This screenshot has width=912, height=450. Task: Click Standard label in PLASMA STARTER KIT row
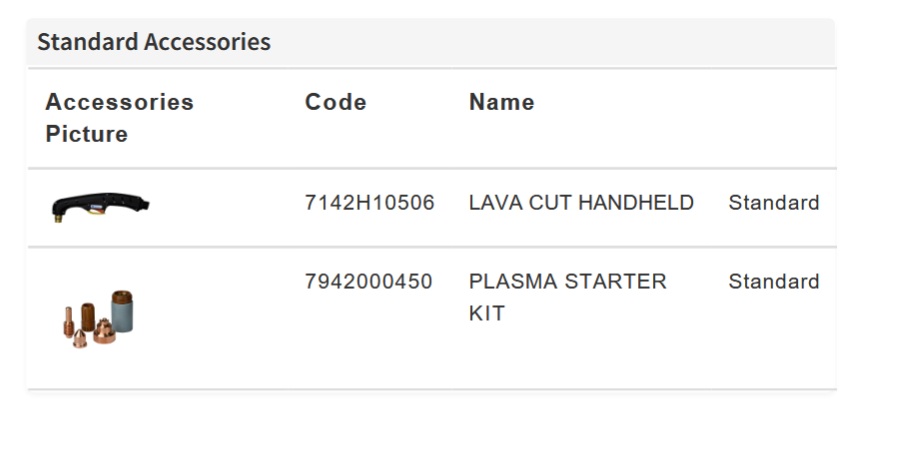coord(773,282)
